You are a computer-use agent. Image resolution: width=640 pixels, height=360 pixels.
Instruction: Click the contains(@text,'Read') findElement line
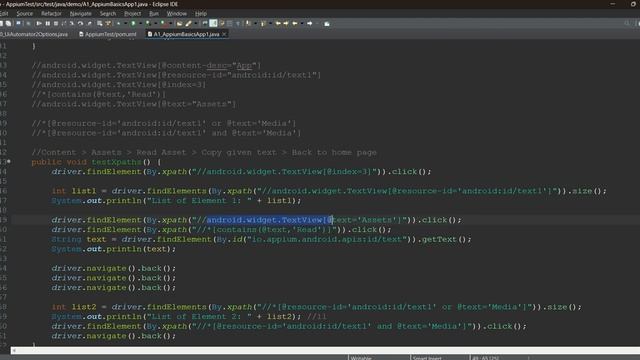(221, 230)
